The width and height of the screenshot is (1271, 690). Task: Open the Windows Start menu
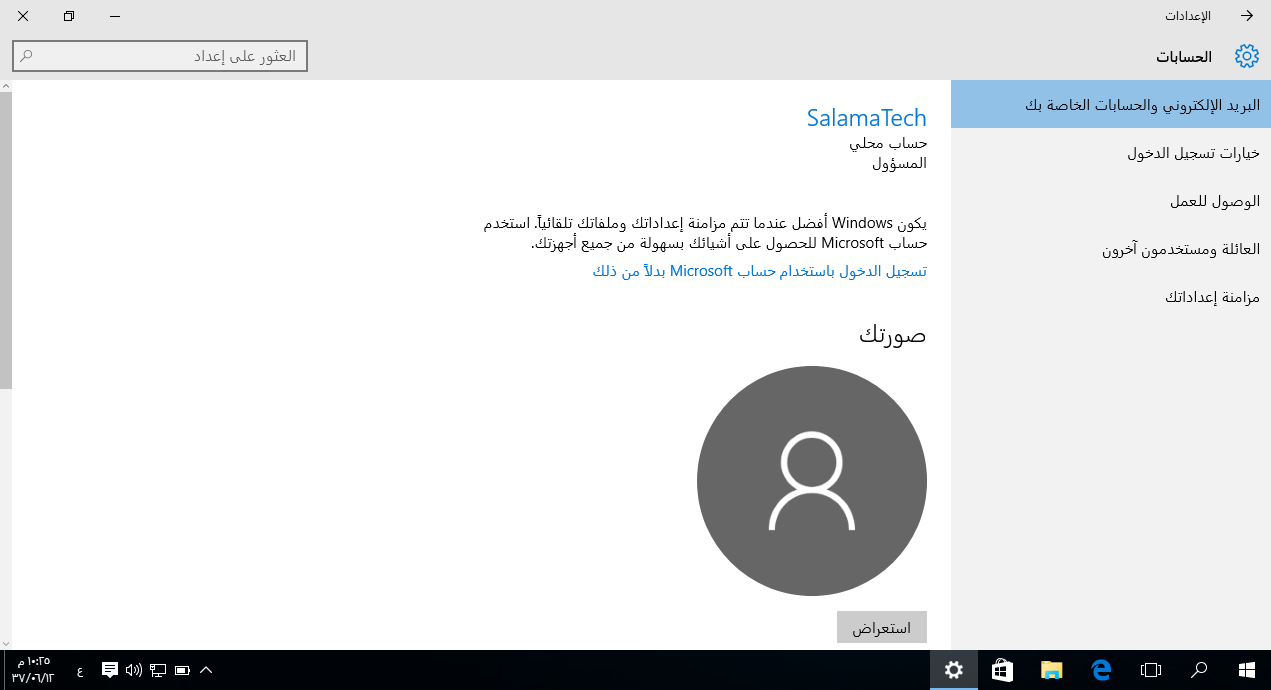pos(1247,670)
